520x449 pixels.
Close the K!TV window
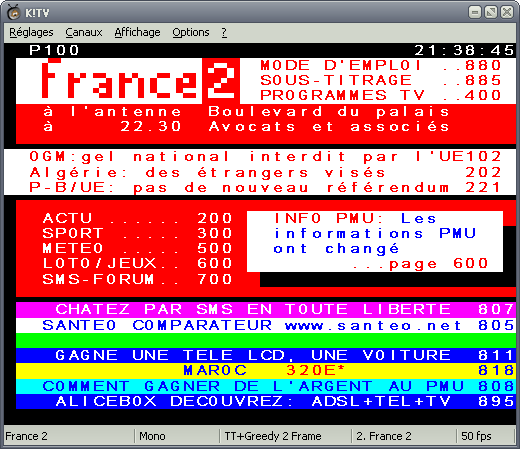coord(507,12)
